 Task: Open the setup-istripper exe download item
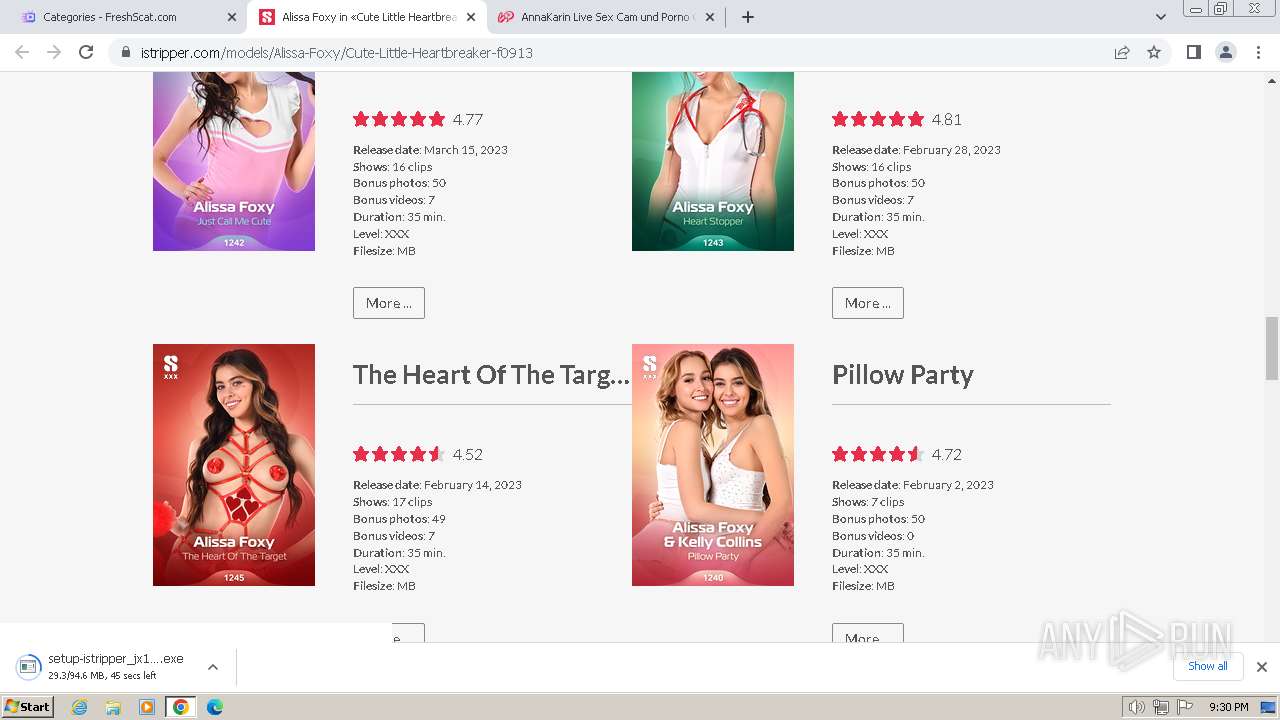click(x=104, y=667)
